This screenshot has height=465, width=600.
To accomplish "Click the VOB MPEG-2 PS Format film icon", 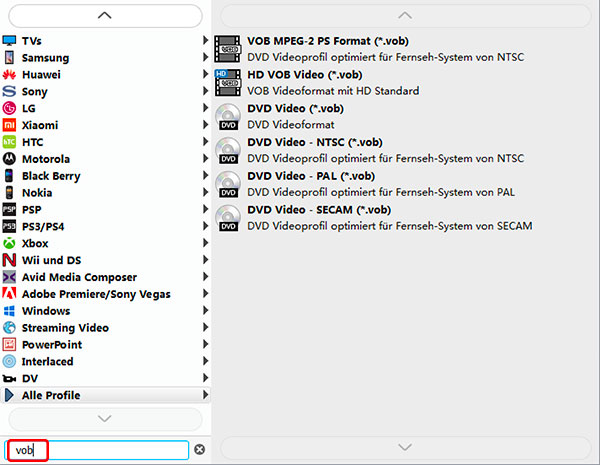I will click(228, 49).
